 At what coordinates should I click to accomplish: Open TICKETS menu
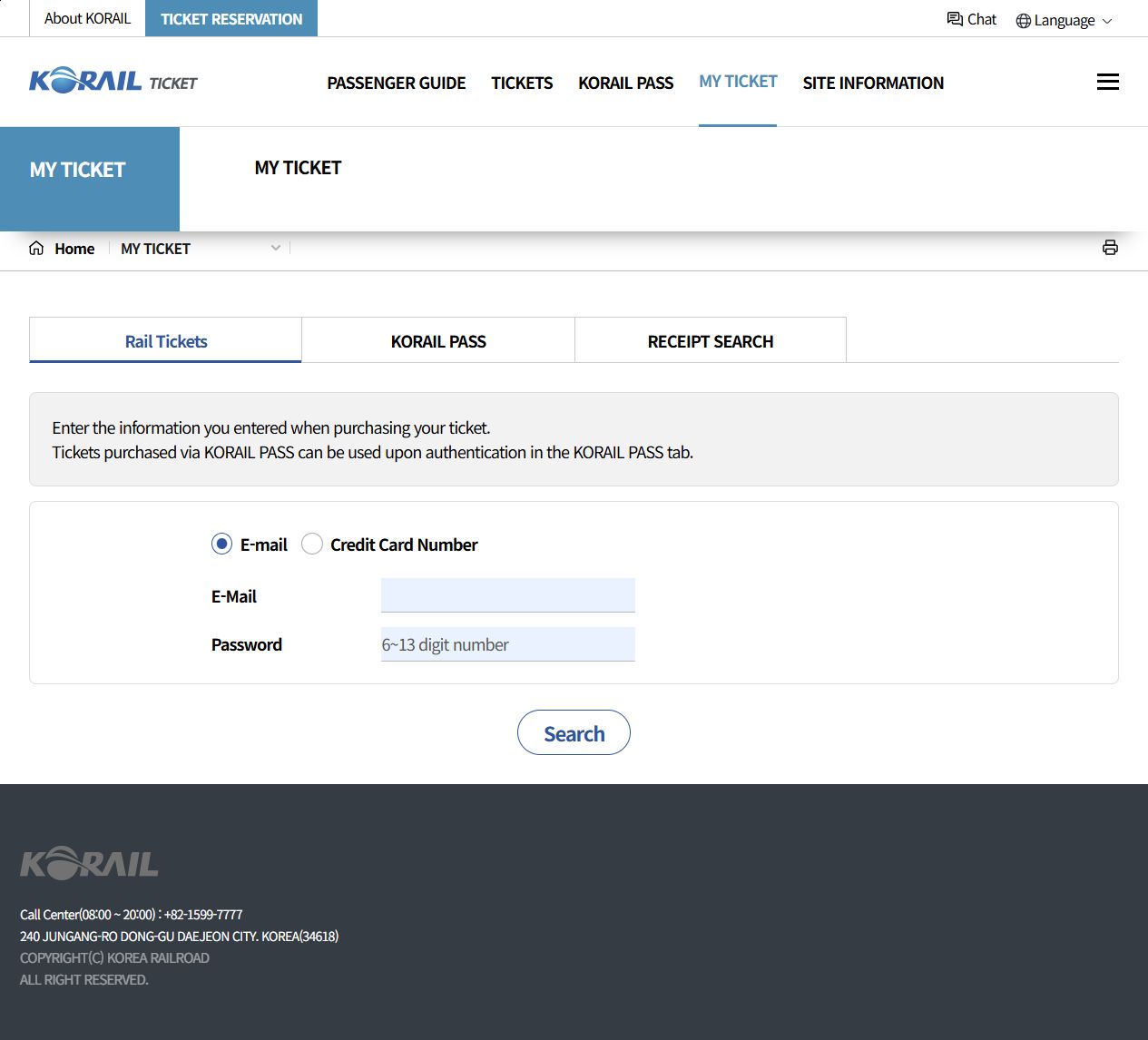click(x=522, y=83)
